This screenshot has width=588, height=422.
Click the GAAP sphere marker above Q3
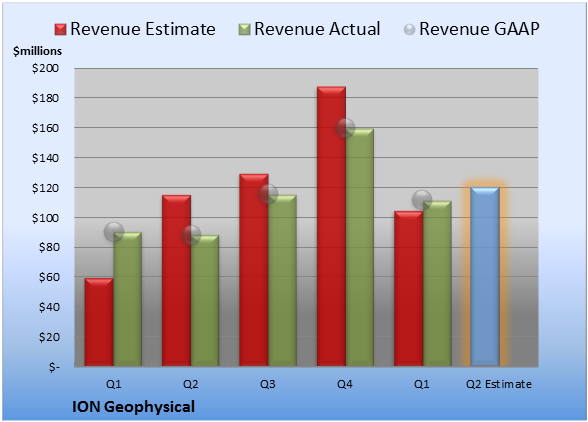pos(268,194)
